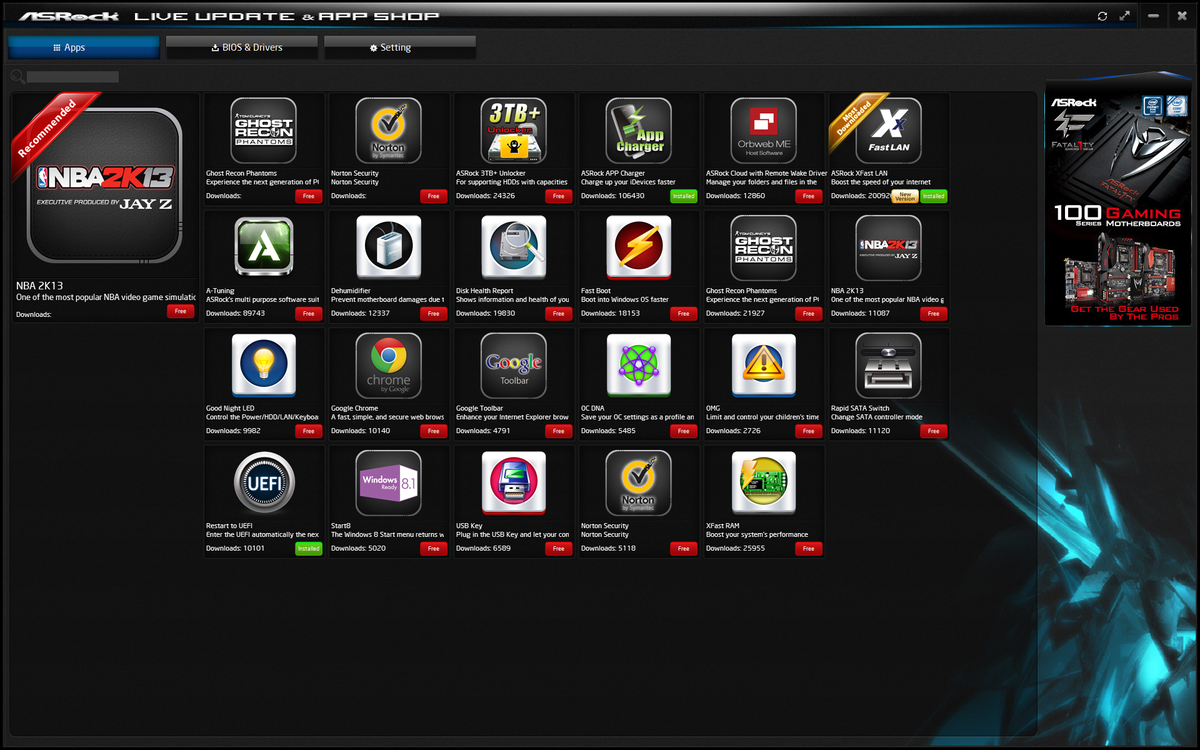Click the 3TB+ Unlocker icon
This screenshot has width=1200, height=750.
(513, 130)
